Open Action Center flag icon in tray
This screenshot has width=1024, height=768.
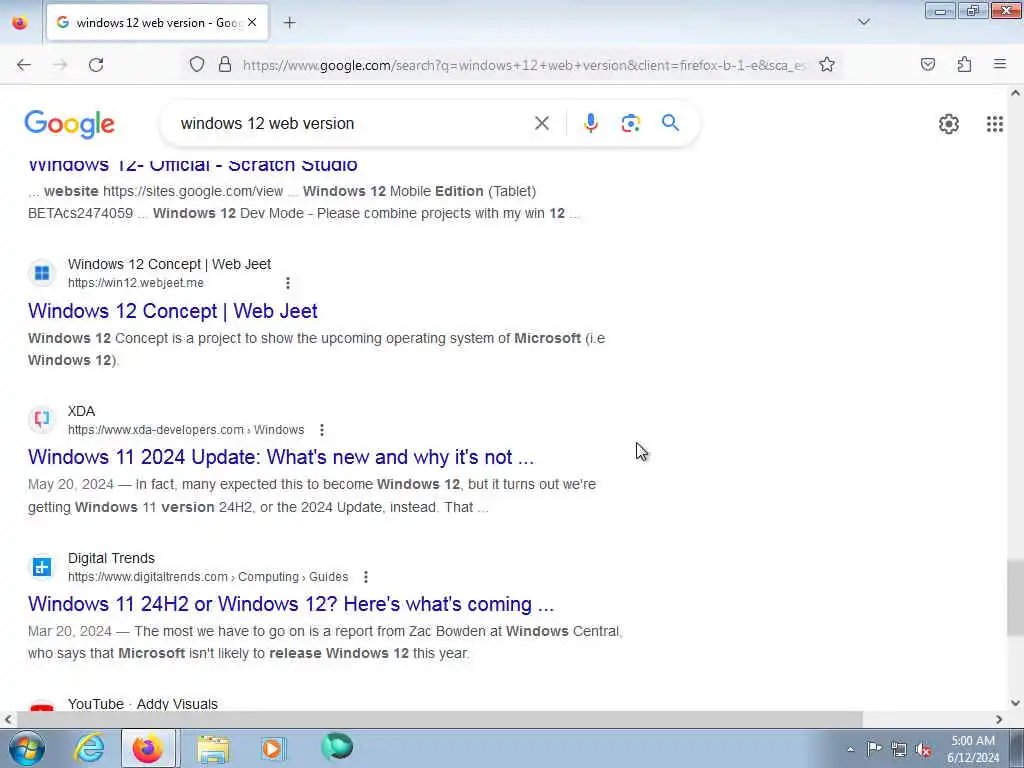(x=874, y=748)
